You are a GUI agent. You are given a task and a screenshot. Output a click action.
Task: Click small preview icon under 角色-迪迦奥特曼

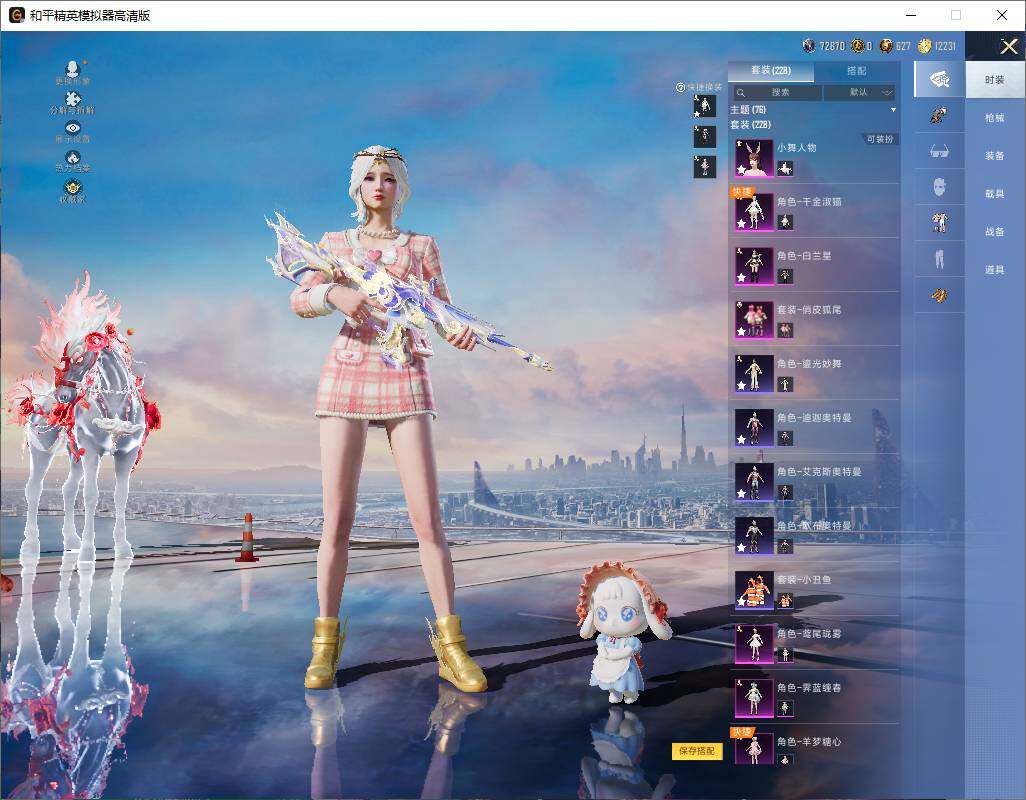(x=785, y=438)
